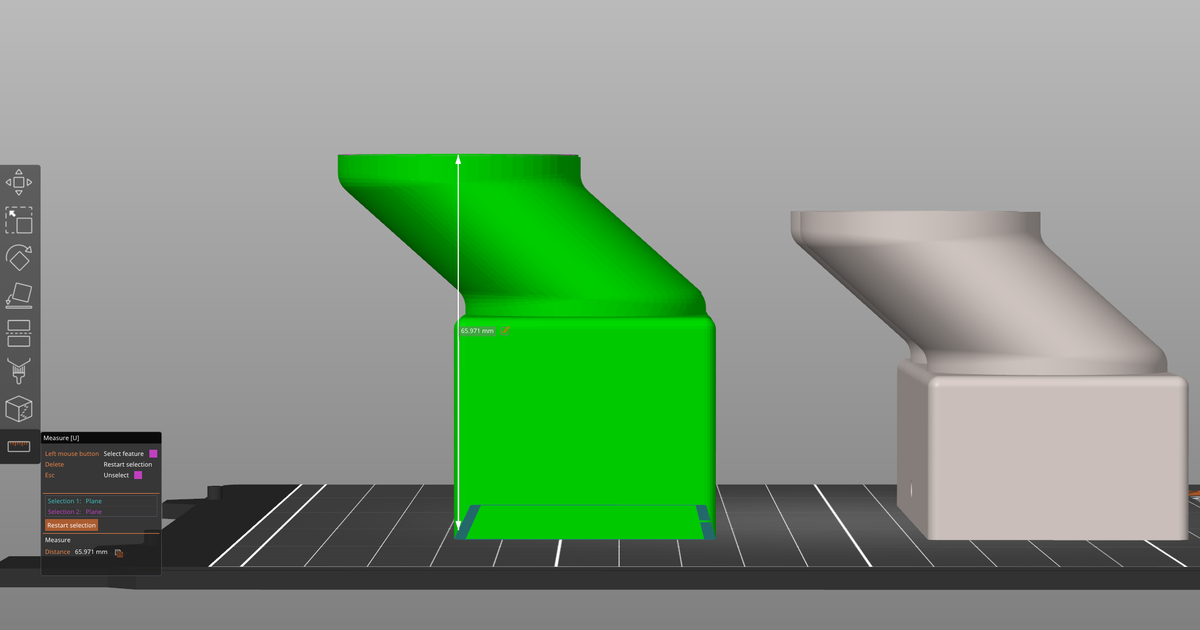Copy the distance value to clipboard
Screen dimensions: 1200x630
(x=119, y=552)
